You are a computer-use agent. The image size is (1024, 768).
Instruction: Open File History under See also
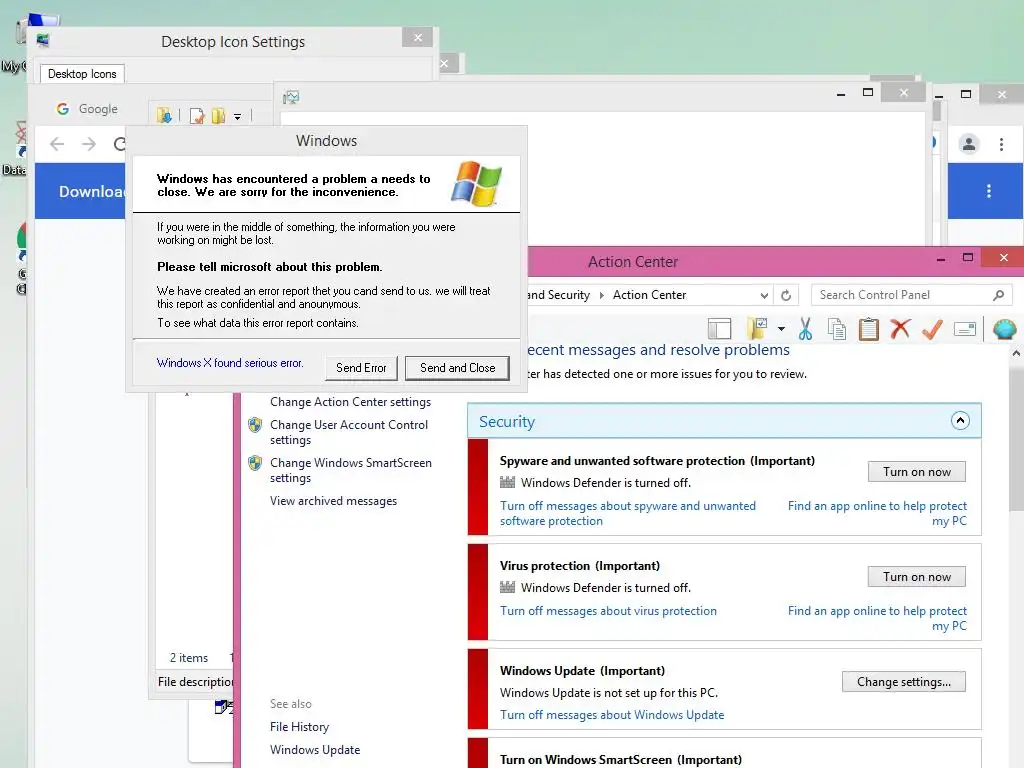pos(299,727)
